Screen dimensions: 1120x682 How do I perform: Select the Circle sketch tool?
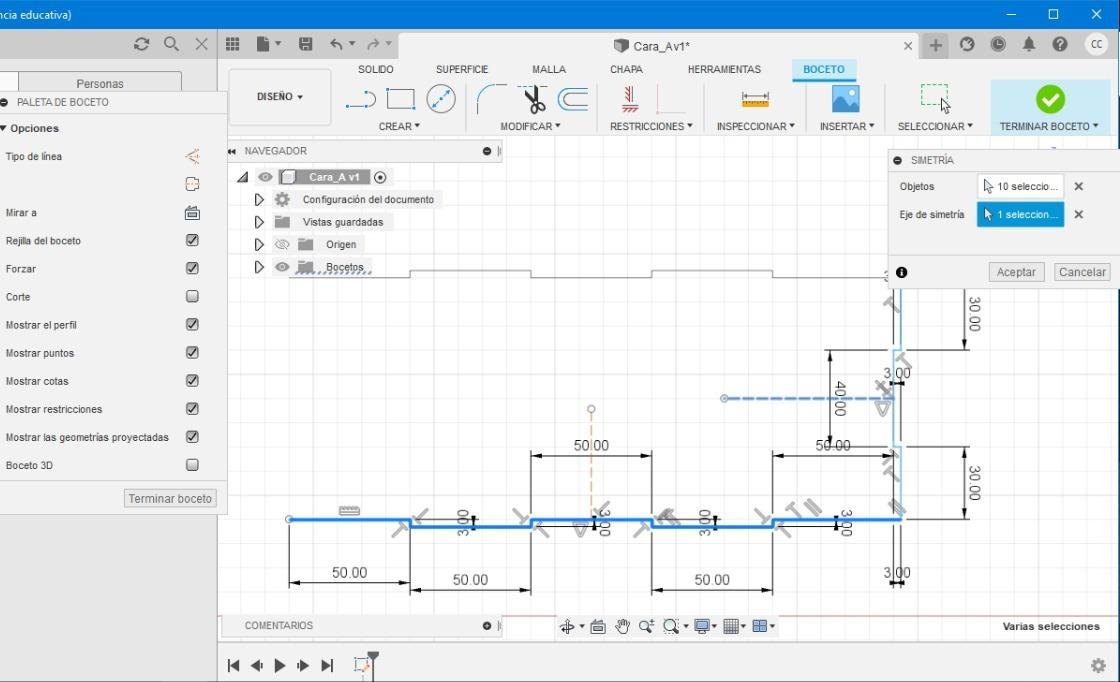tap(441, 99)
